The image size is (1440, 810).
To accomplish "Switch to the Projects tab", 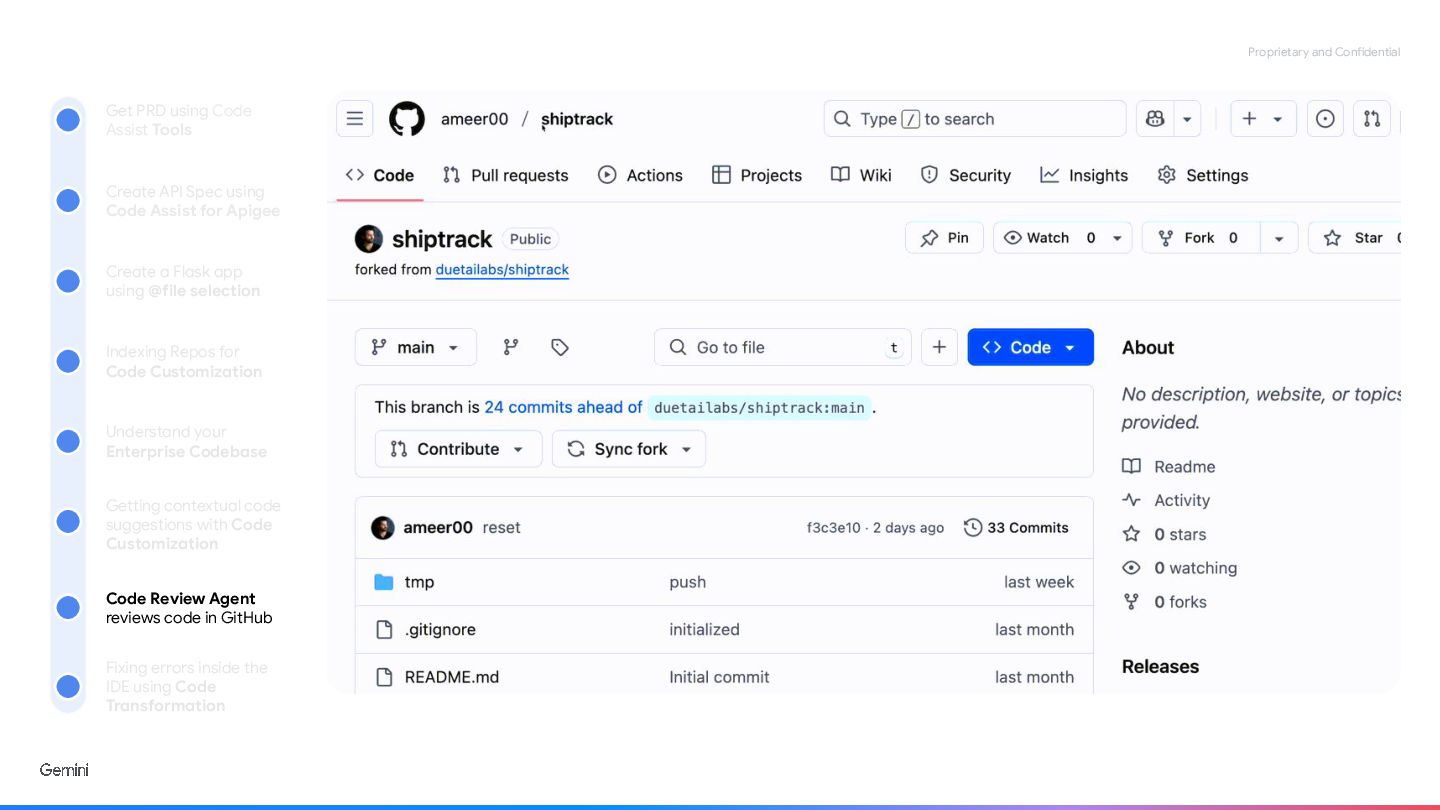I will point(757,175).
